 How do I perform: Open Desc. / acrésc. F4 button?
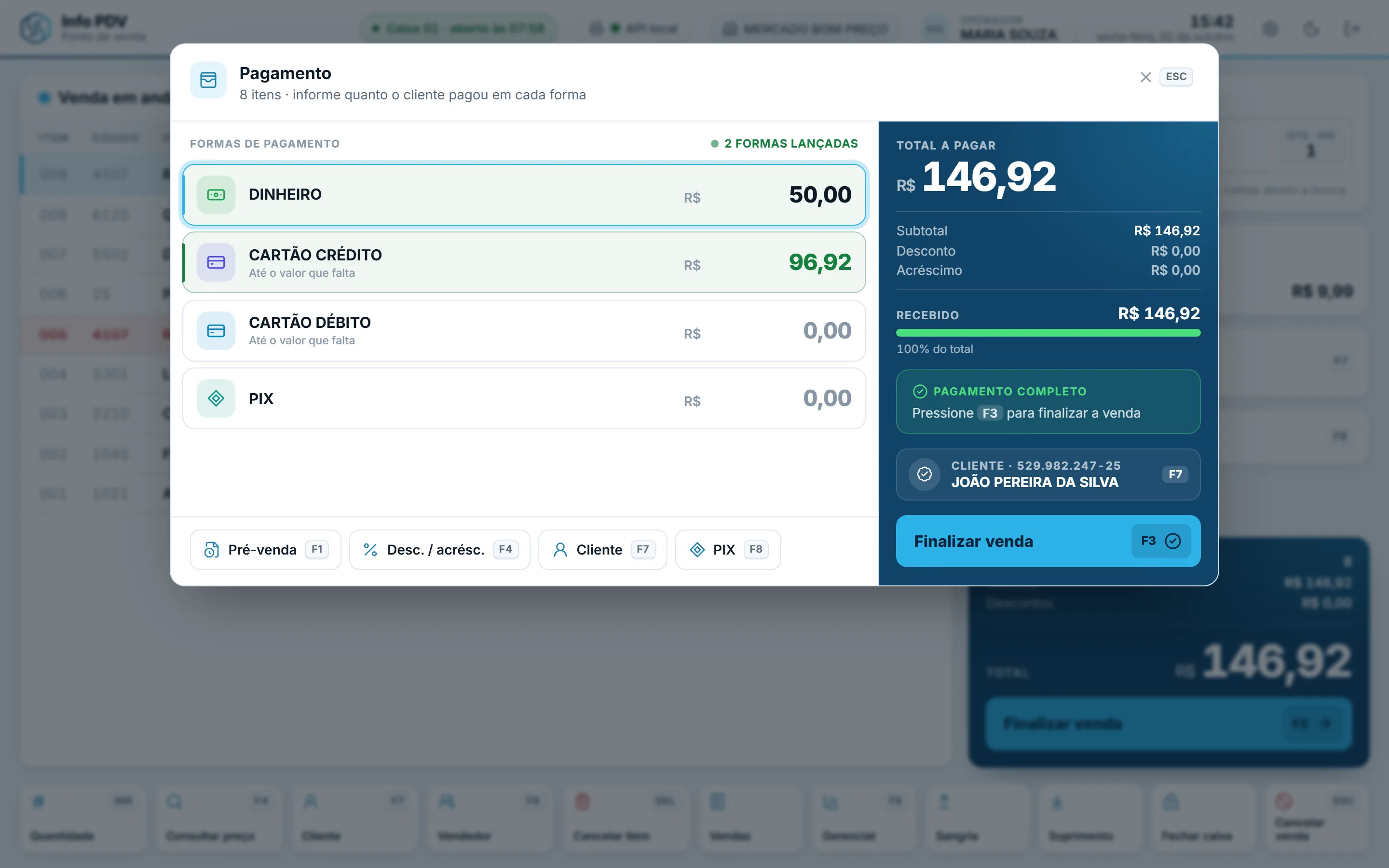coord(440,549)
